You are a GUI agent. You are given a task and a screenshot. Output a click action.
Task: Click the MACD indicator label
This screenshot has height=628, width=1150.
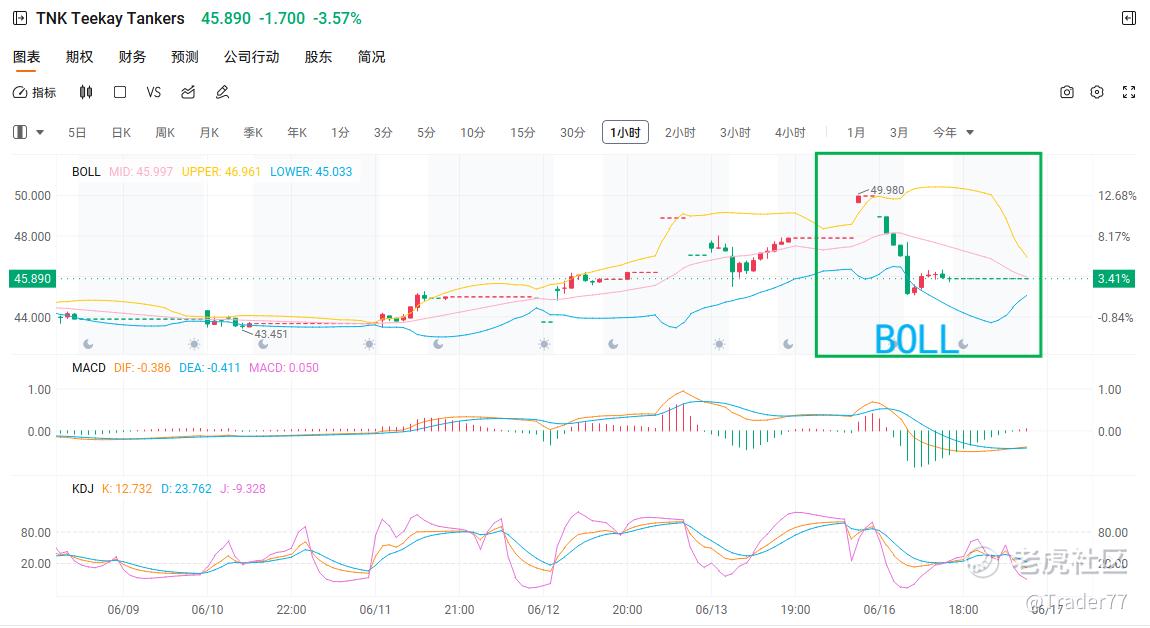[89, 368]
